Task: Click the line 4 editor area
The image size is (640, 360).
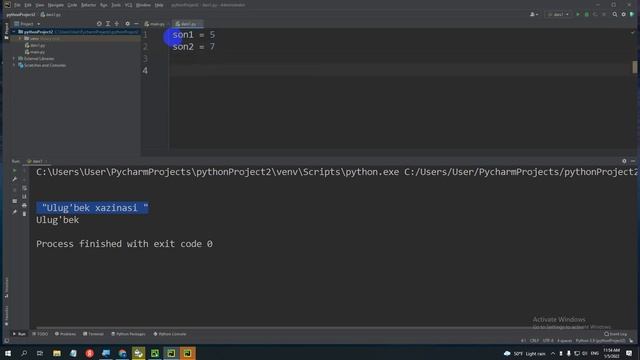Action: [400, 70]
